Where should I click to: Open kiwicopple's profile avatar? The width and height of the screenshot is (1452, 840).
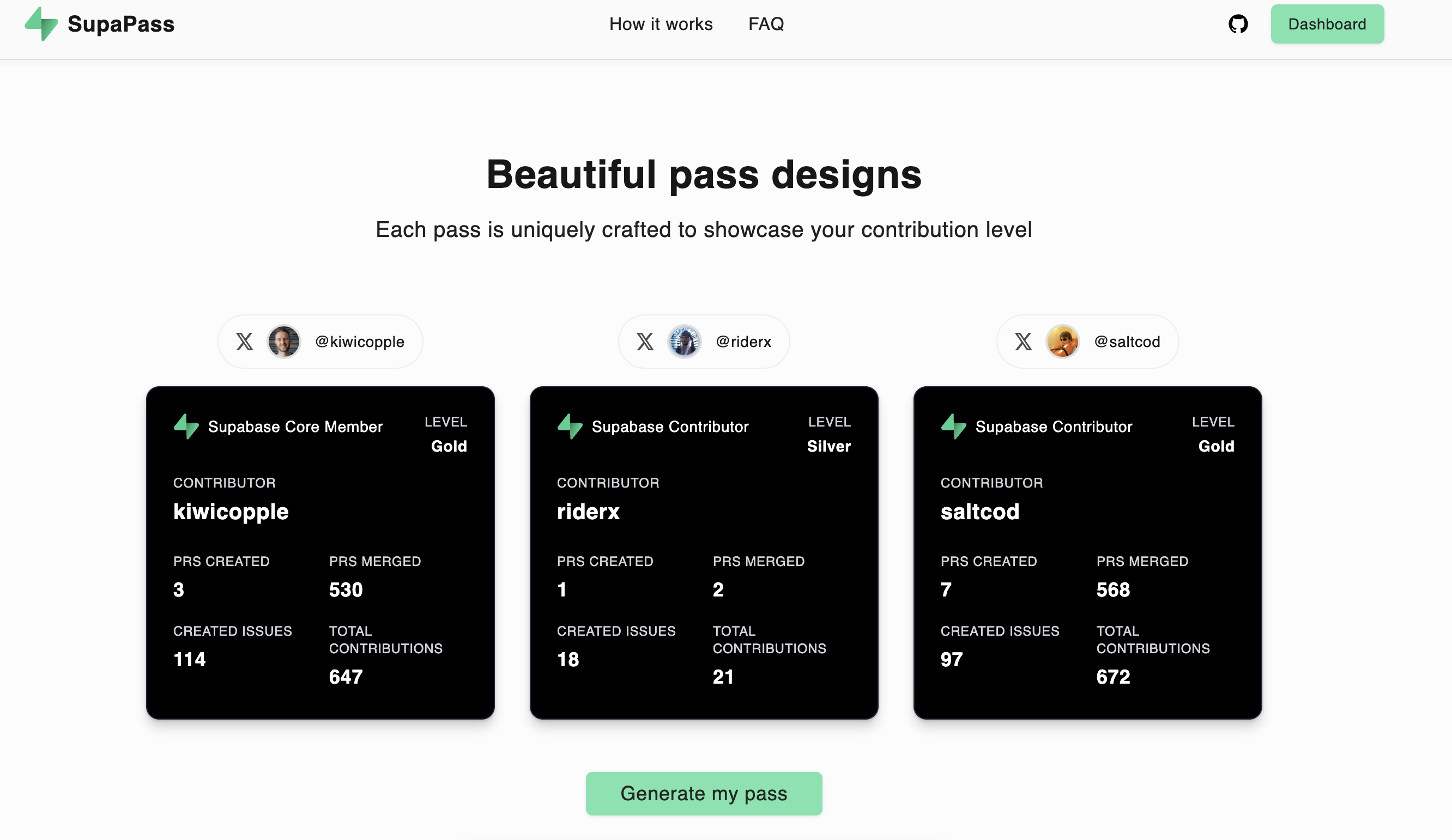click(x=283, y=342)
